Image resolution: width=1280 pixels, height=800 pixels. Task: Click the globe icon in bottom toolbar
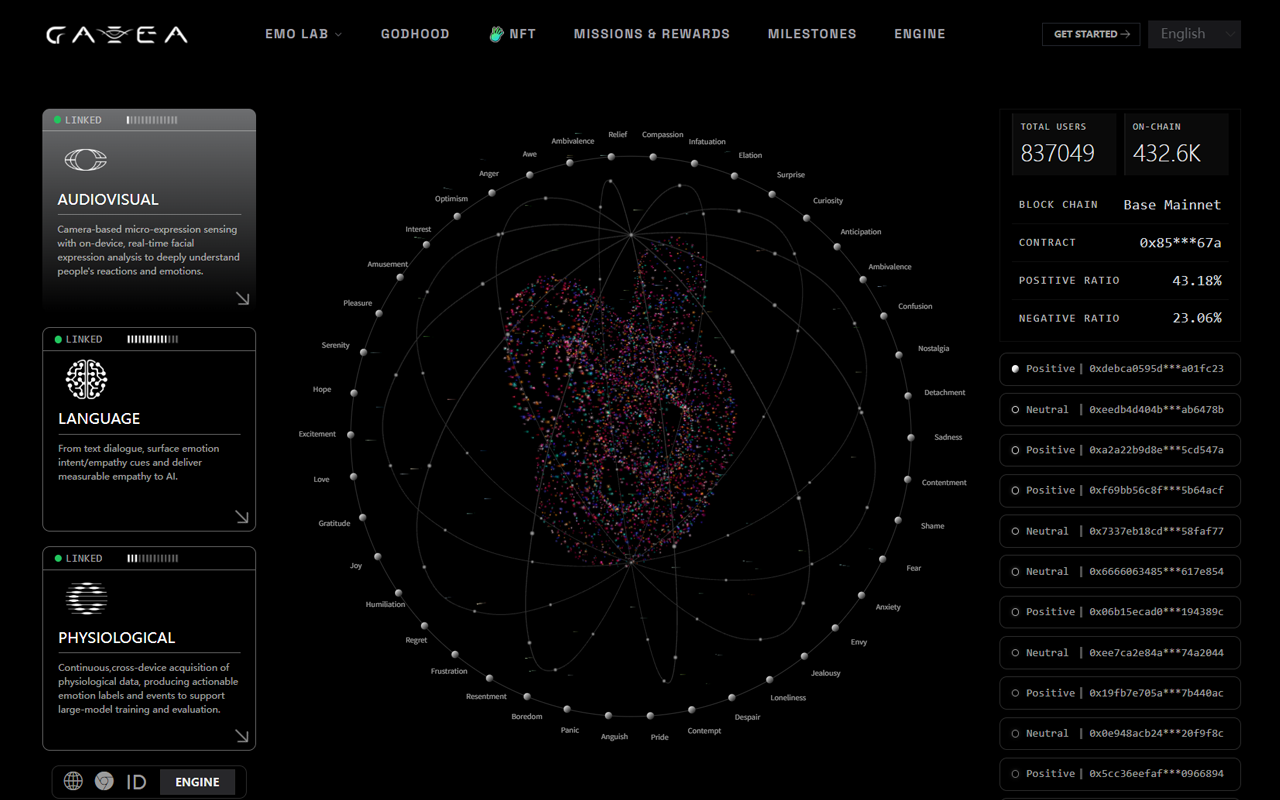(73, 781)
